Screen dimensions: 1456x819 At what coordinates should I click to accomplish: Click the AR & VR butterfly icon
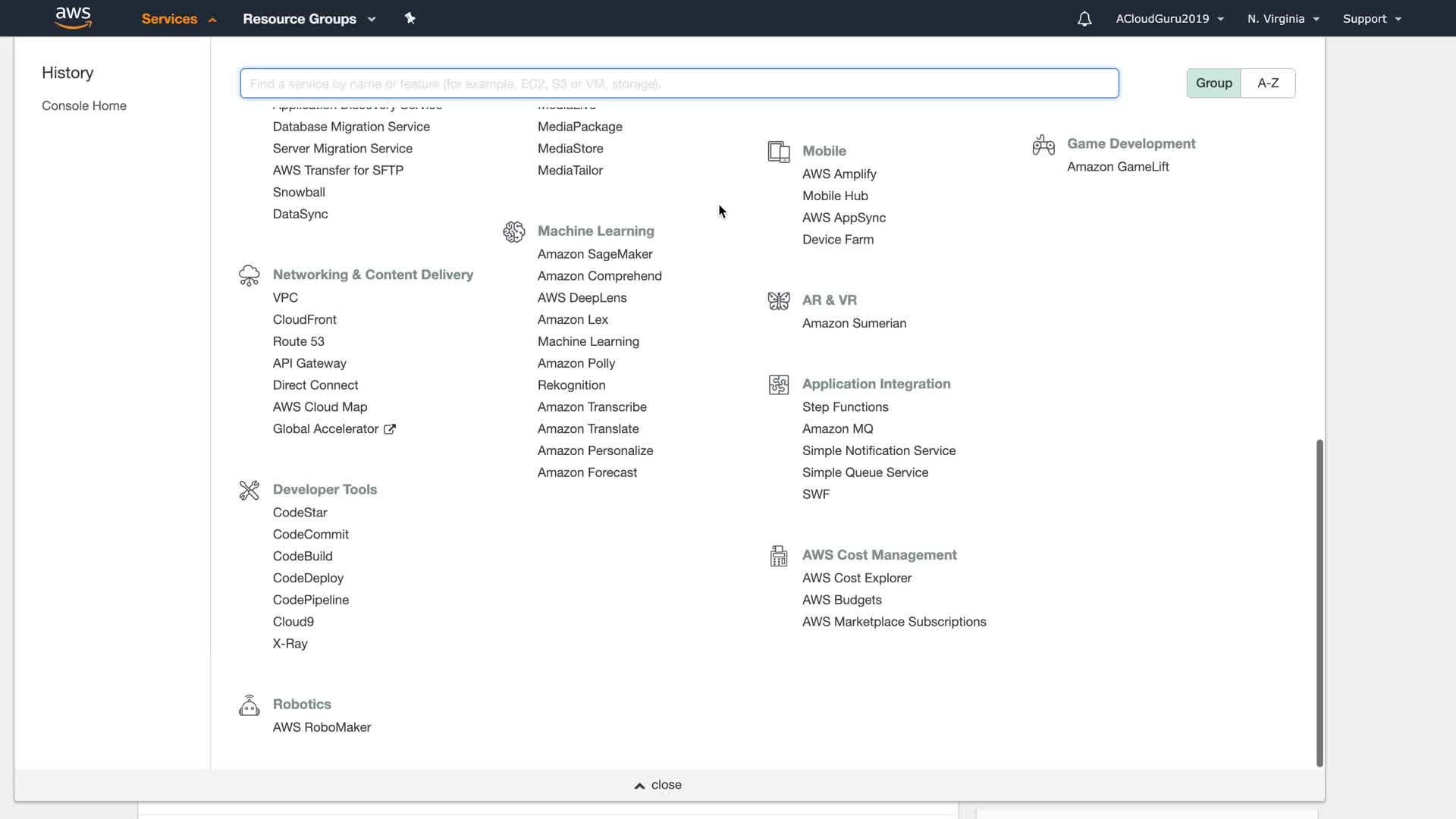click(x=779, y=301)
